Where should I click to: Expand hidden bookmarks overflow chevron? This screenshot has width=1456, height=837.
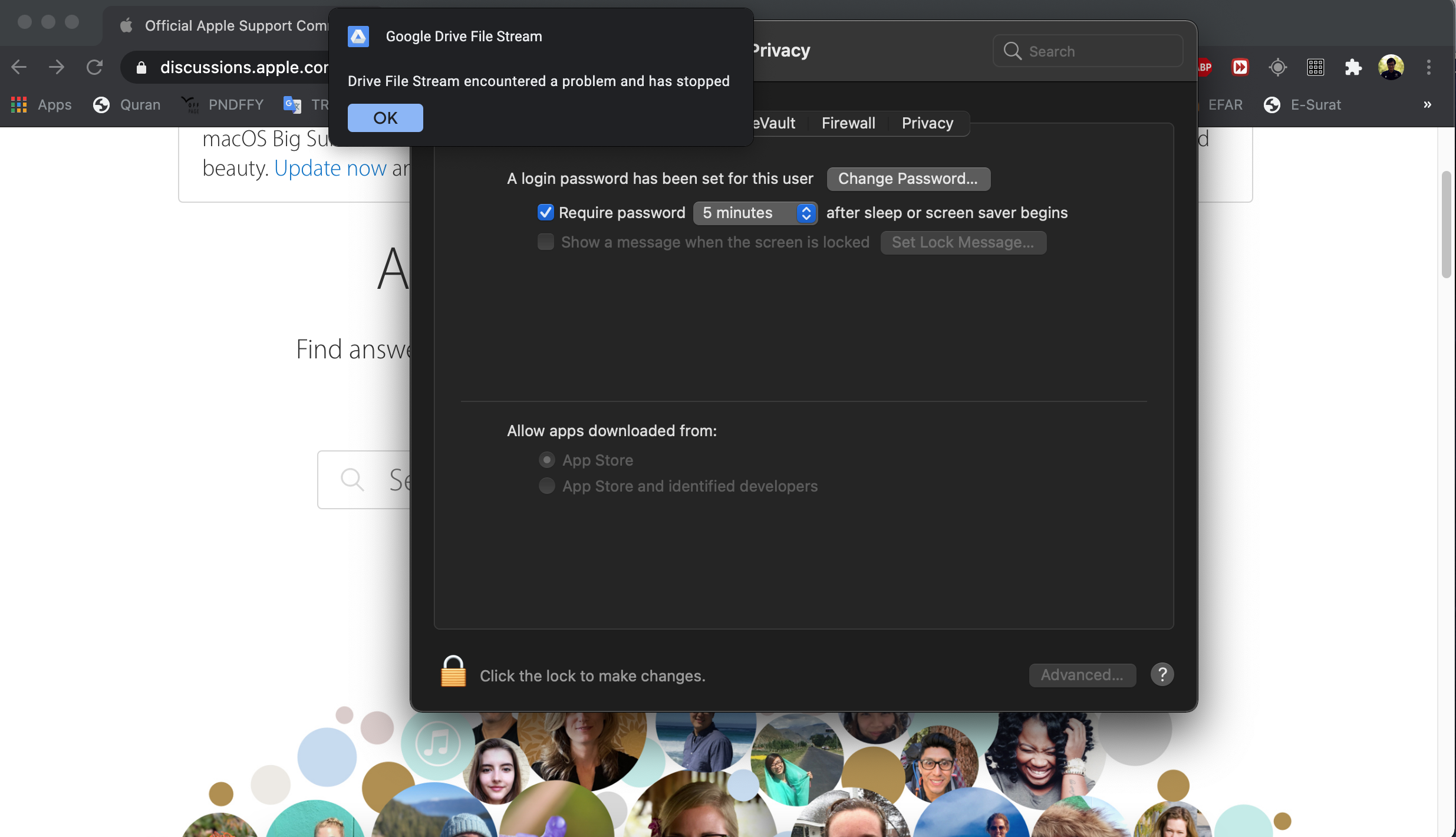(1427, 105)
